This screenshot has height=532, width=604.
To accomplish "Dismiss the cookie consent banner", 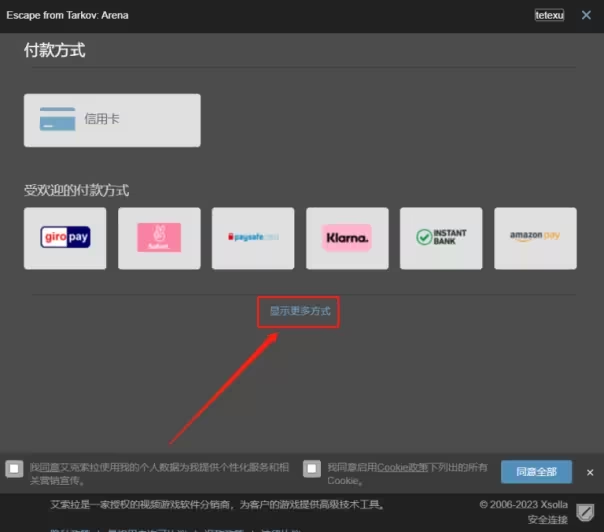I will (x=590, y=472).
